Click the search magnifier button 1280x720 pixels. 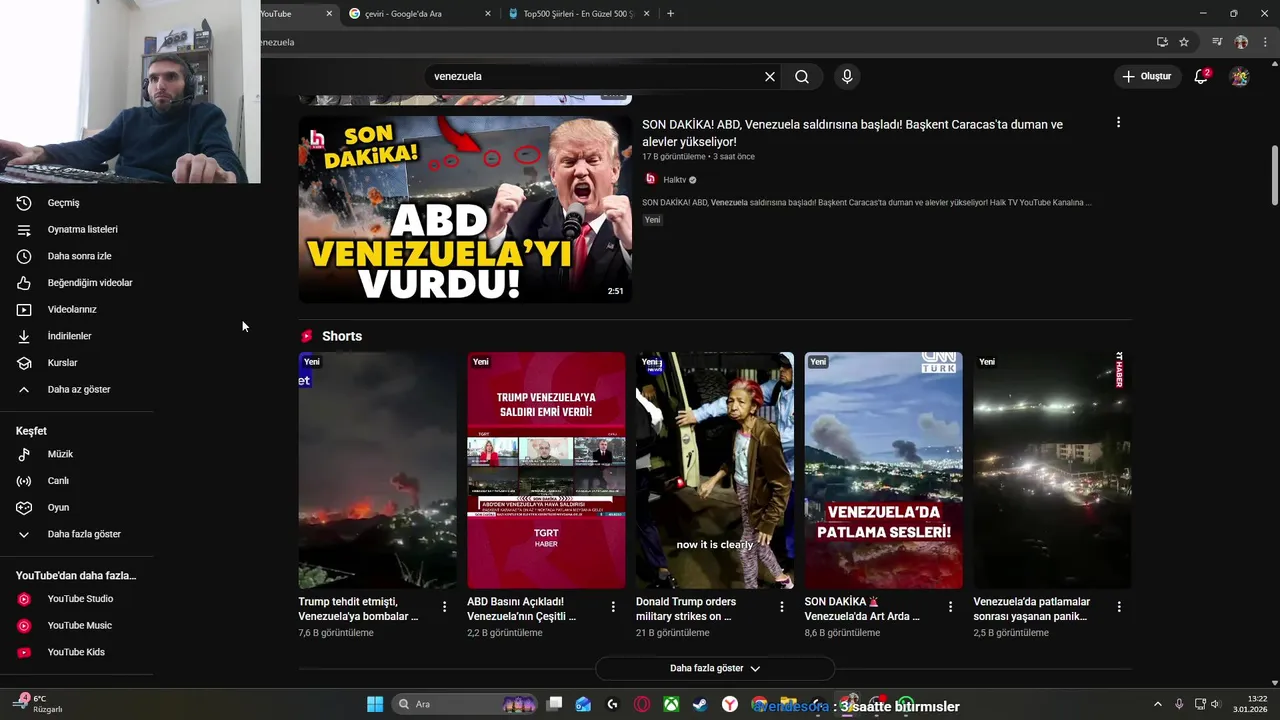pos(802,77)
